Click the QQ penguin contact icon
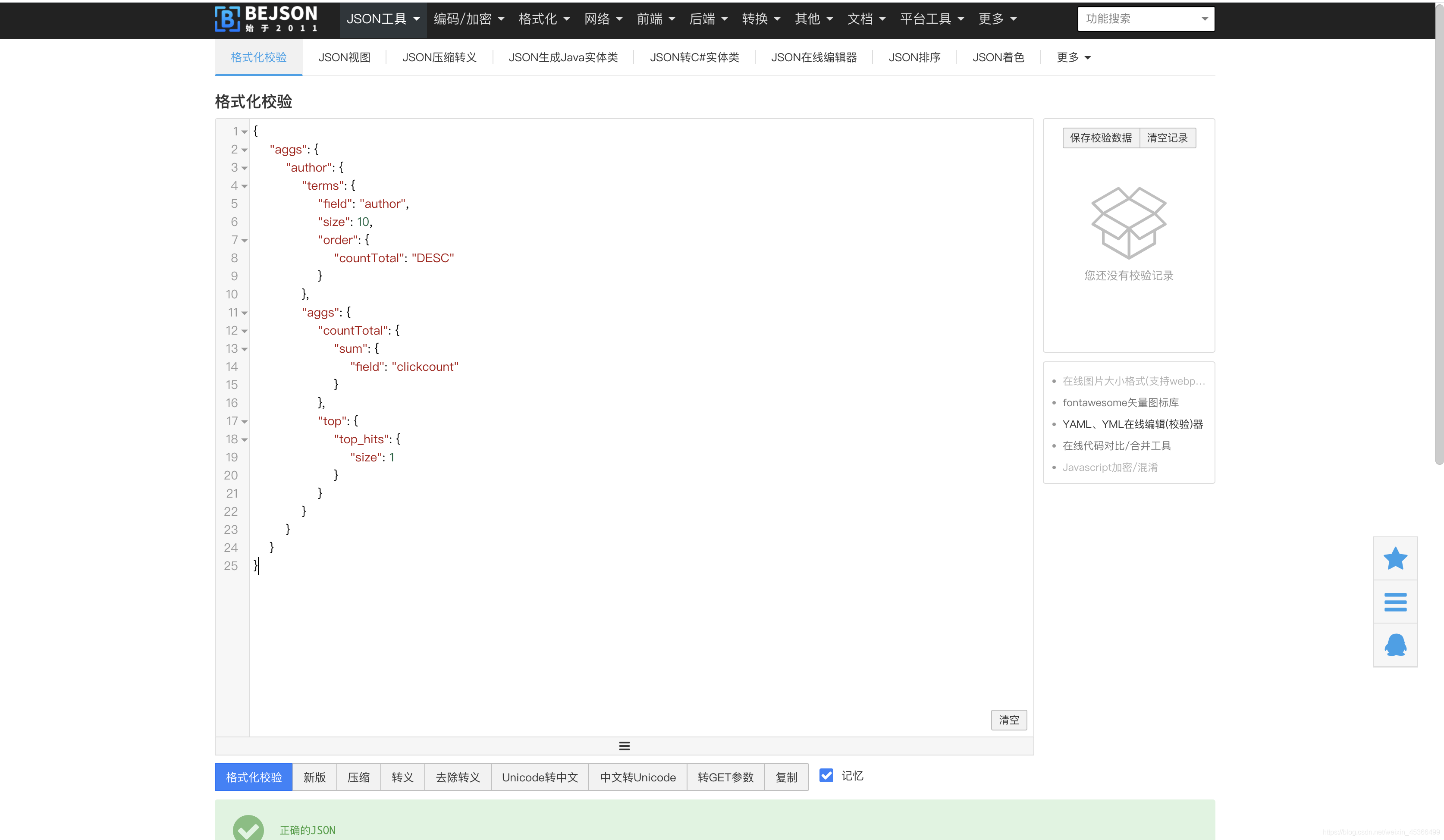 coord(1395,645)
